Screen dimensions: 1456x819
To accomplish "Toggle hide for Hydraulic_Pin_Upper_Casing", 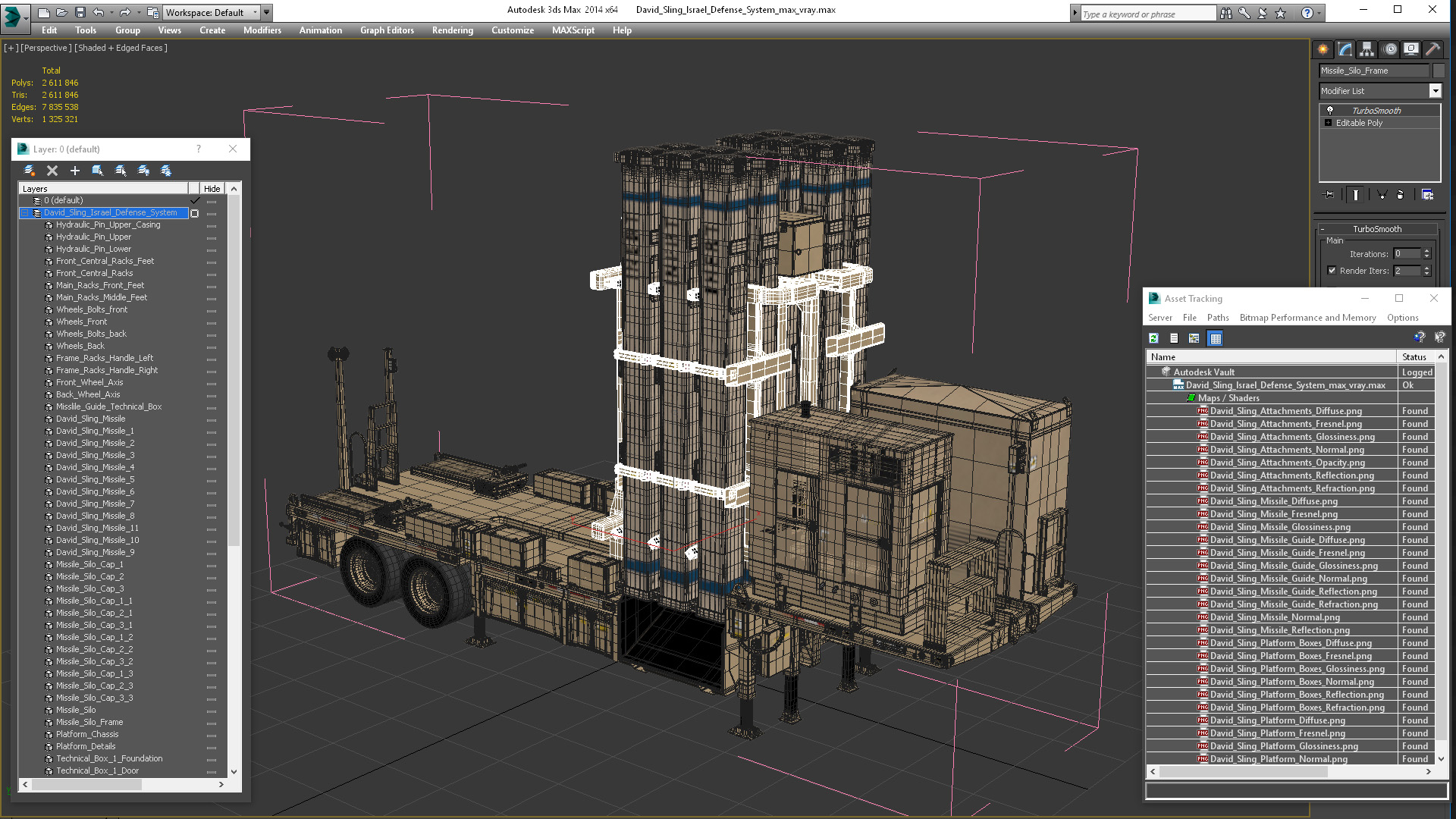I will click(212, 225).
